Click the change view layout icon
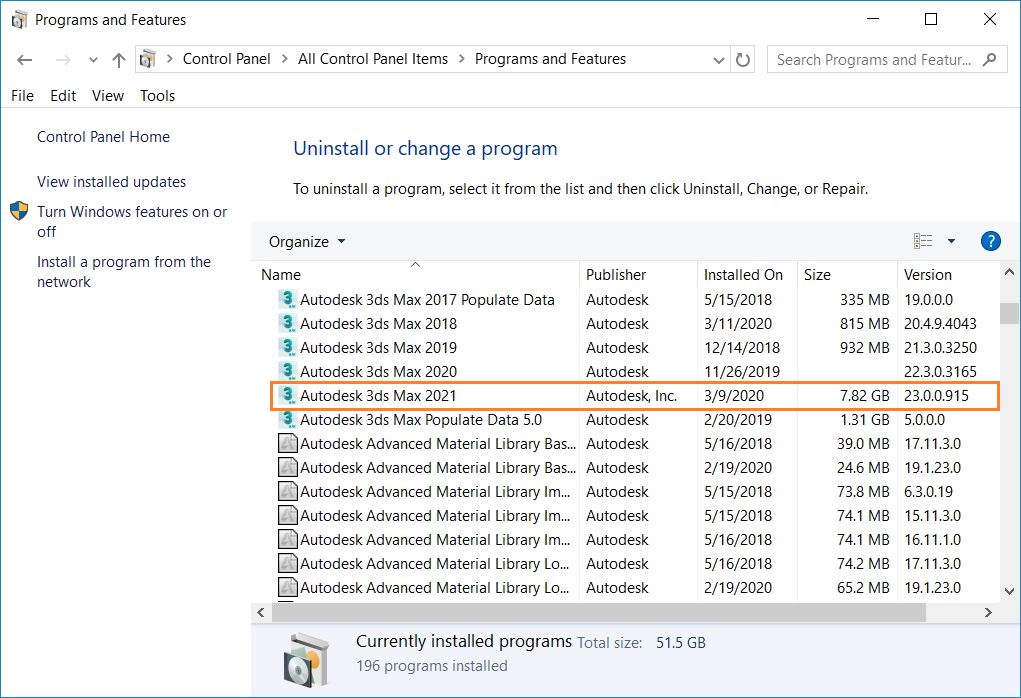 point(923,241)
